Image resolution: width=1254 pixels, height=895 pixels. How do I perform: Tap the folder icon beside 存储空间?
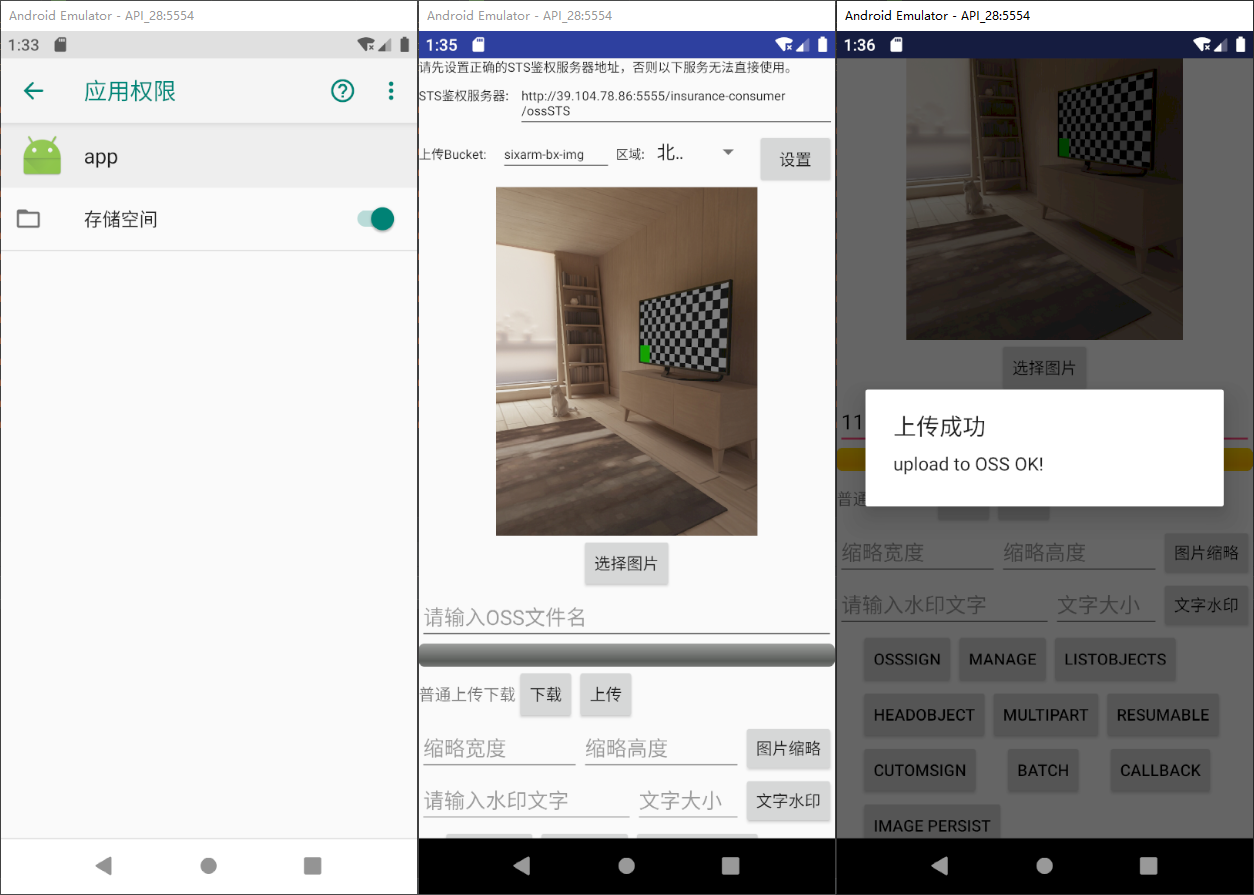tap(28, 218)
